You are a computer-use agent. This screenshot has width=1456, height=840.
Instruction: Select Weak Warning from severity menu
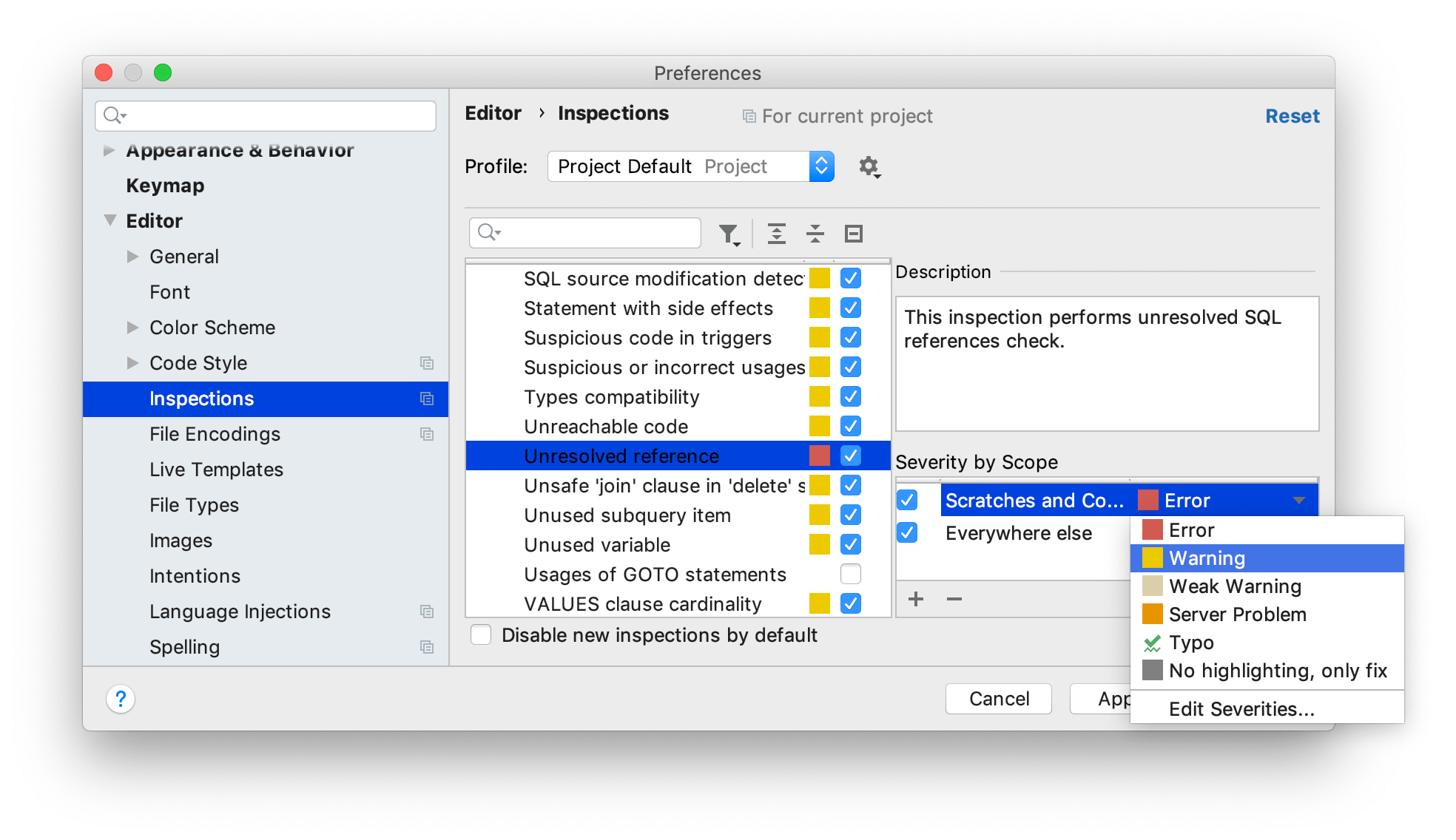coord(1235,586)
